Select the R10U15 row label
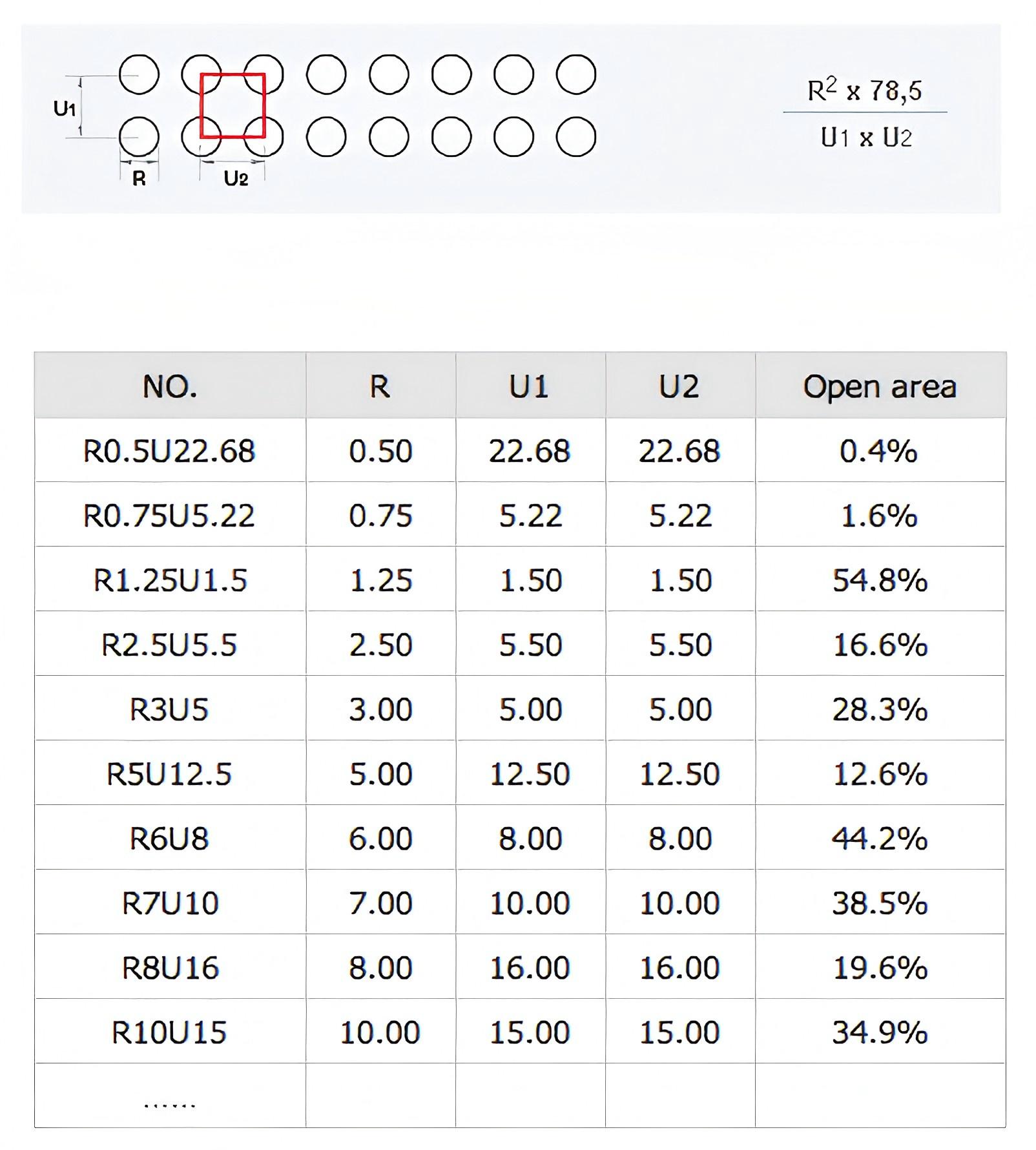Image resolution: width=1036 pixels, height=1150 pixels. pos(169,1032)
